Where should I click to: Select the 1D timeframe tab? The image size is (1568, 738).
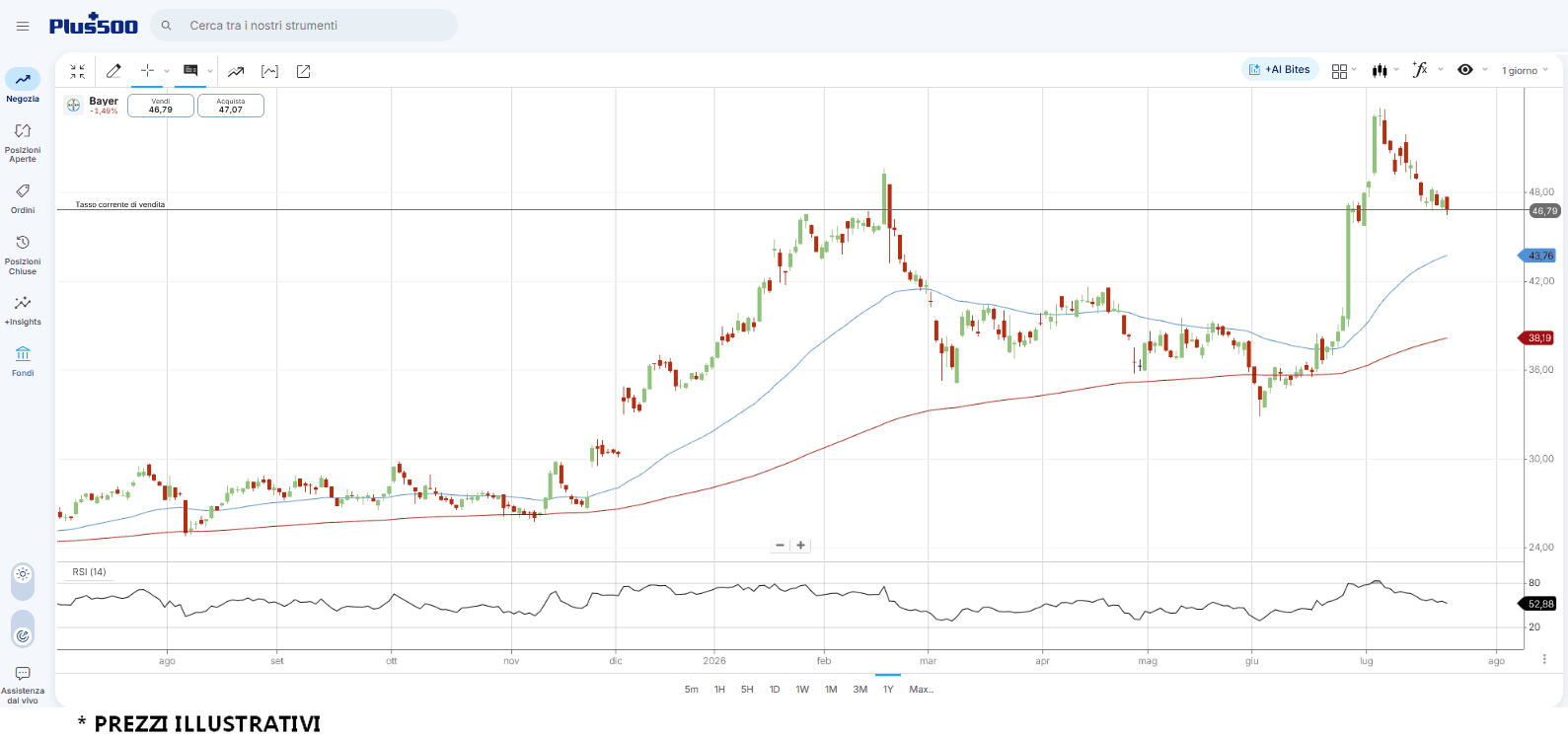coord(775,690)
